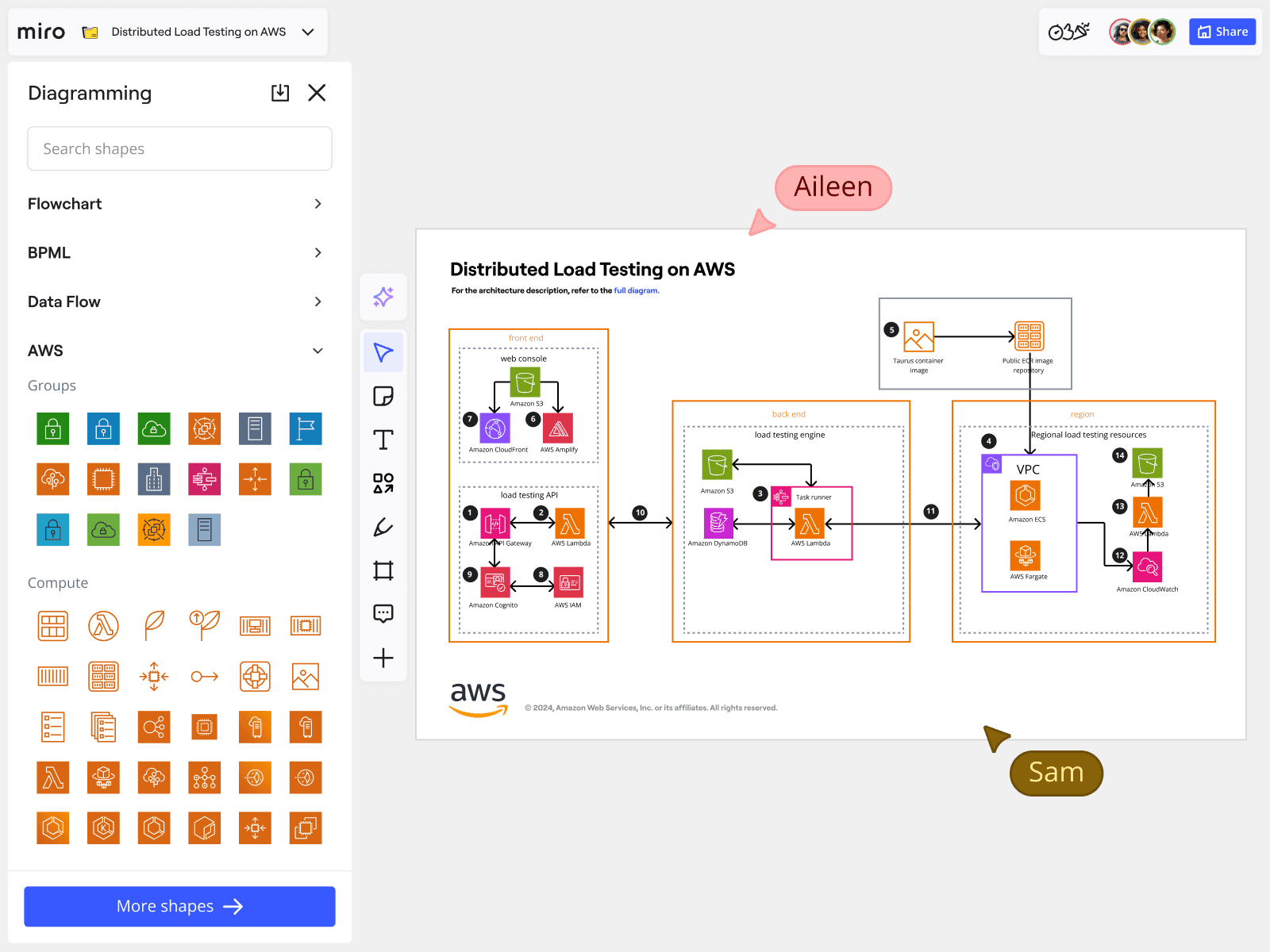Click the plus icon for more tools
The height and width of the screenshot is (952, 1270).
pos(383,658)
